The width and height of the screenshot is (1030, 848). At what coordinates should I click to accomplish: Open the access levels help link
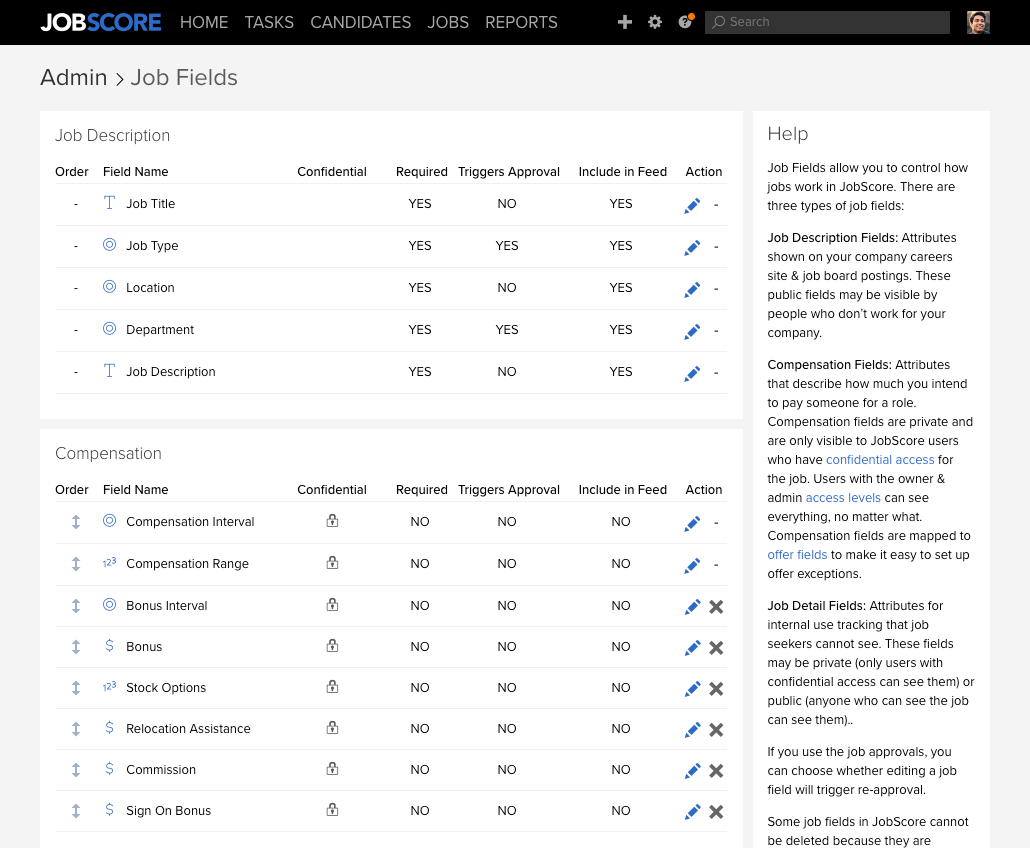click(x=843, y=498)
